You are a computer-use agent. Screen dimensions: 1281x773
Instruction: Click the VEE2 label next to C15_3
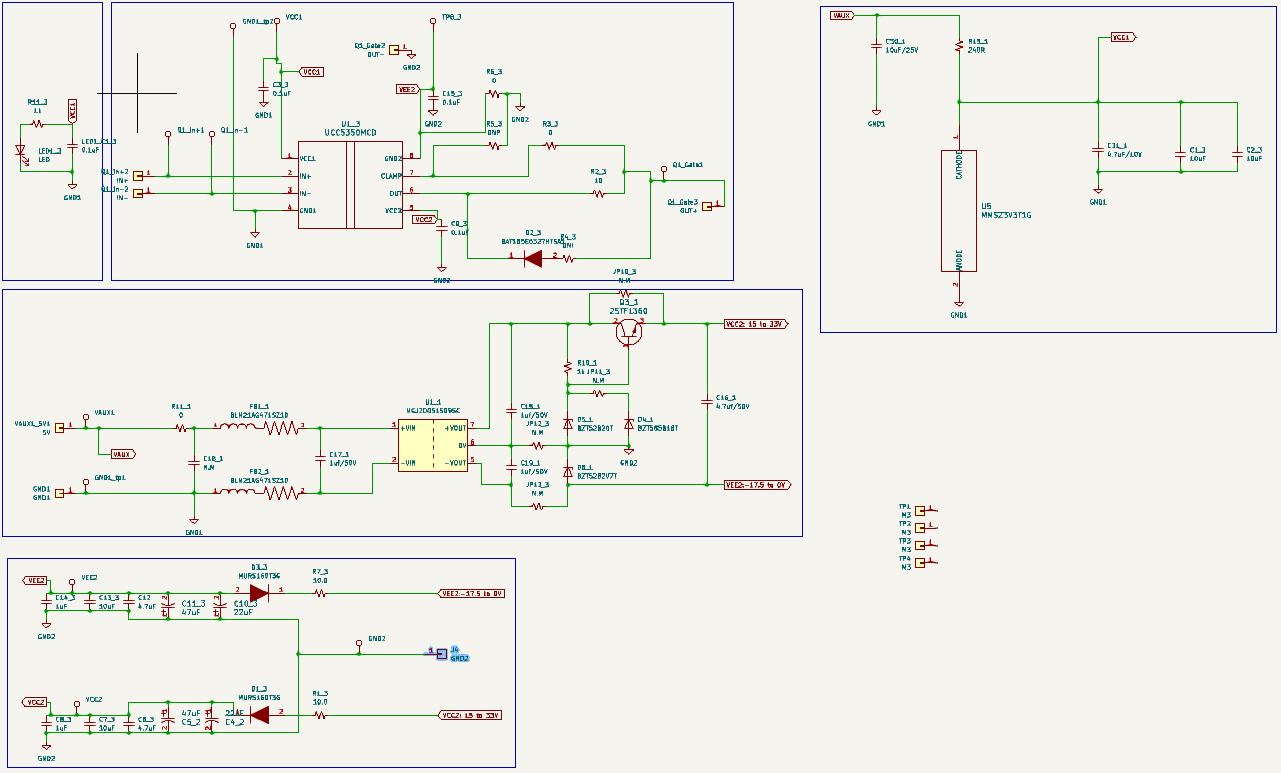407,89
